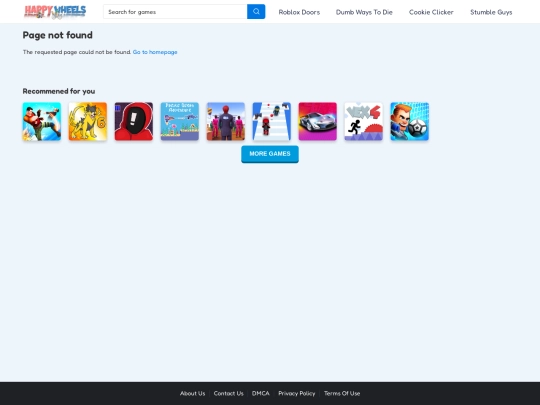Open Terms Of Use in footer
The image size is (540, 405).
click(342, 393)
